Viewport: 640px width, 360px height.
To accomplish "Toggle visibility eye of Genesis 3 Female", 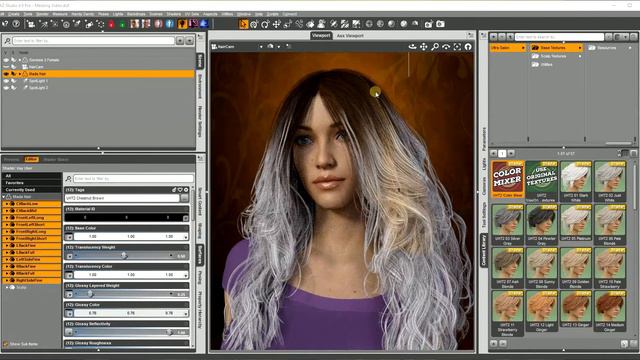I will click(x=6, y=60).
